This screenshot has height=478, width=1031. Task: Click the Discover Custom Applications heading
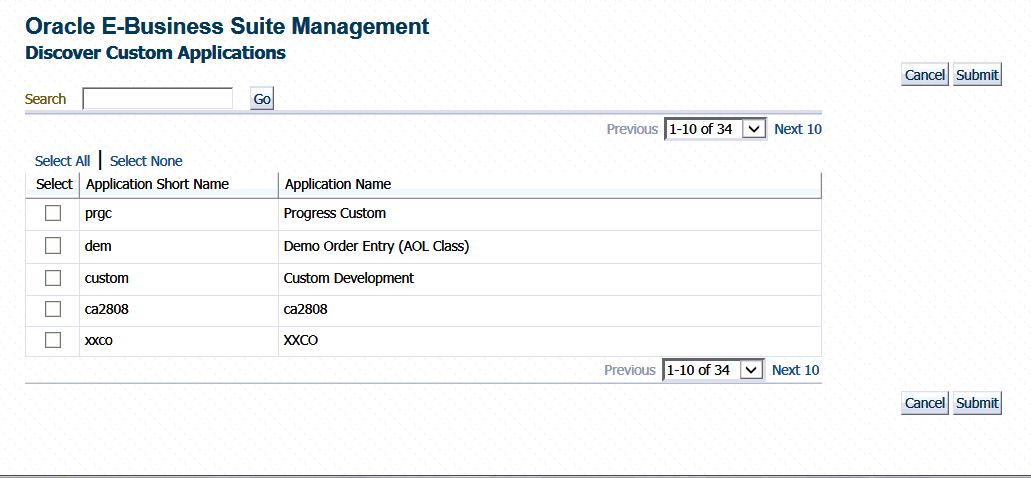(155, 53)
